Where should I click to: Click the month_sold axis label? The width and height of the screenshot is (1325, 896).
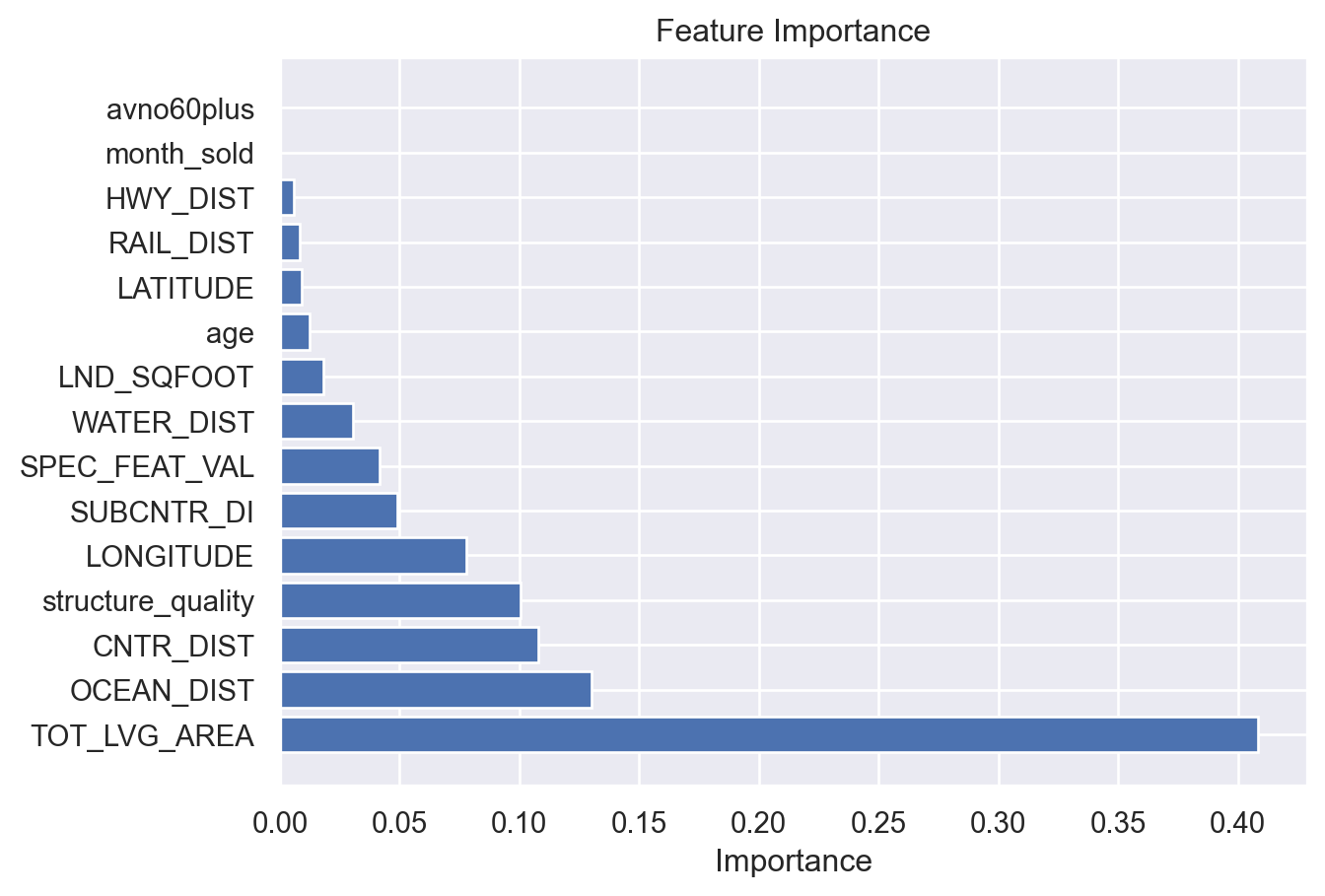tap(179, 155)
